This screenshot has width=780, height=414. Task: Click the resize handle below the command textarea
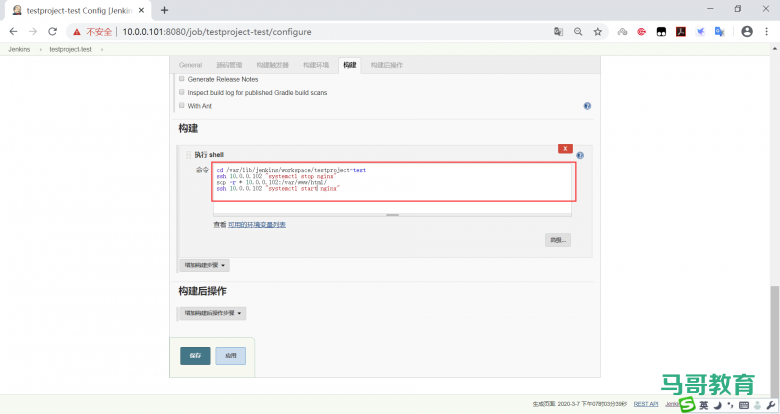point(392,215)
